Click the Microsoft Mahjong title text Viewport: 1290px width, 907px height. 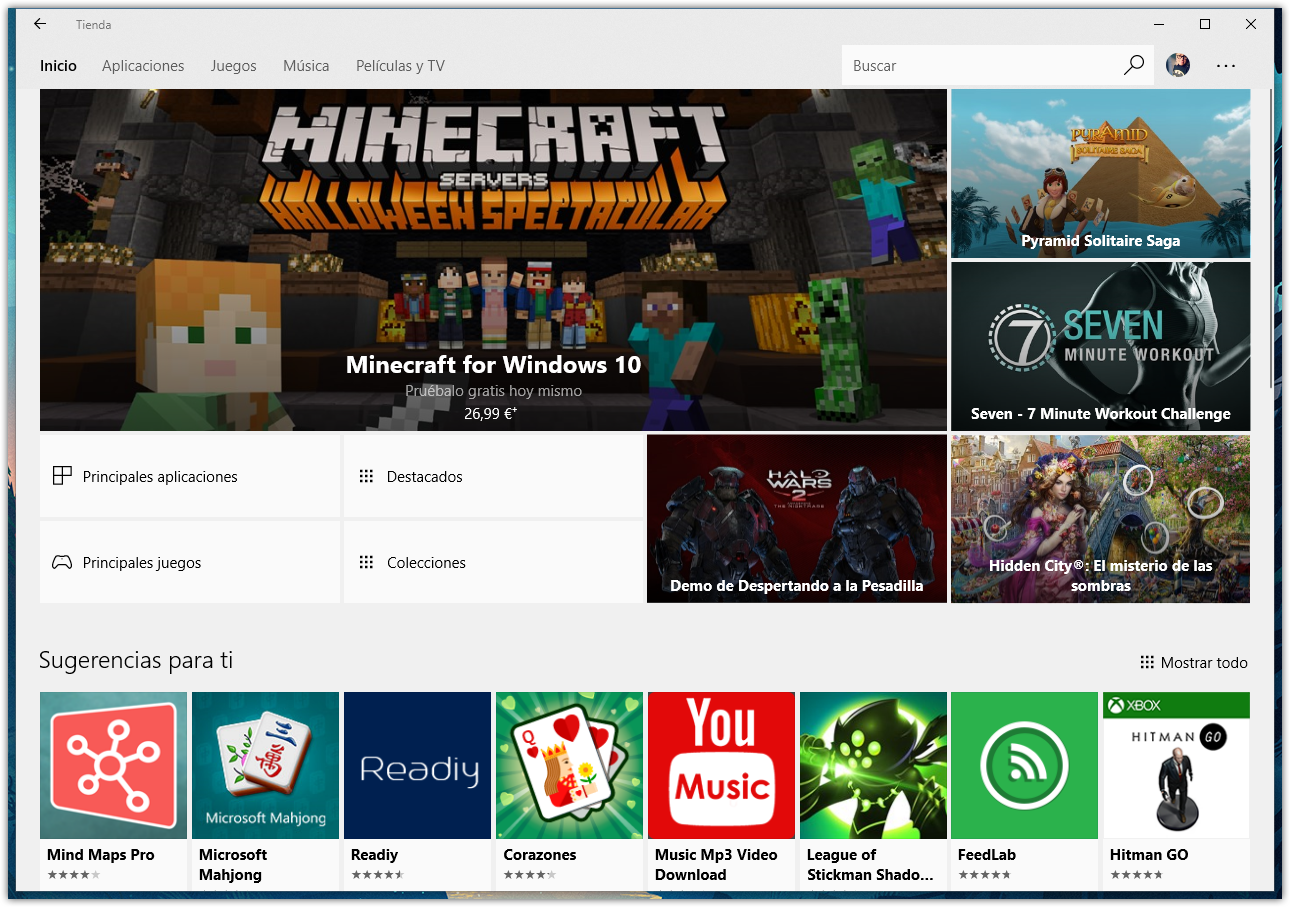(233, 865)
